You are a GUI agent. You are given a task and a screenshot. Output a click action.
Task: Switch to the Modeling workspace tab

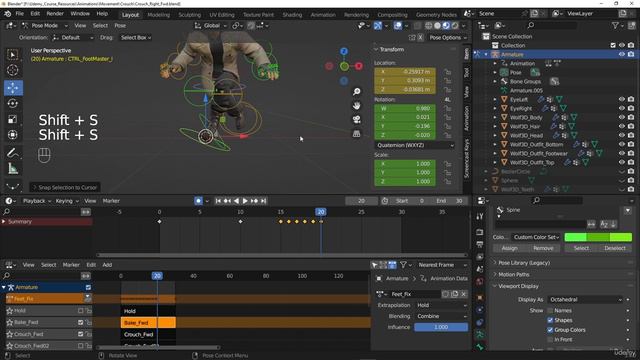pos(158,15)
